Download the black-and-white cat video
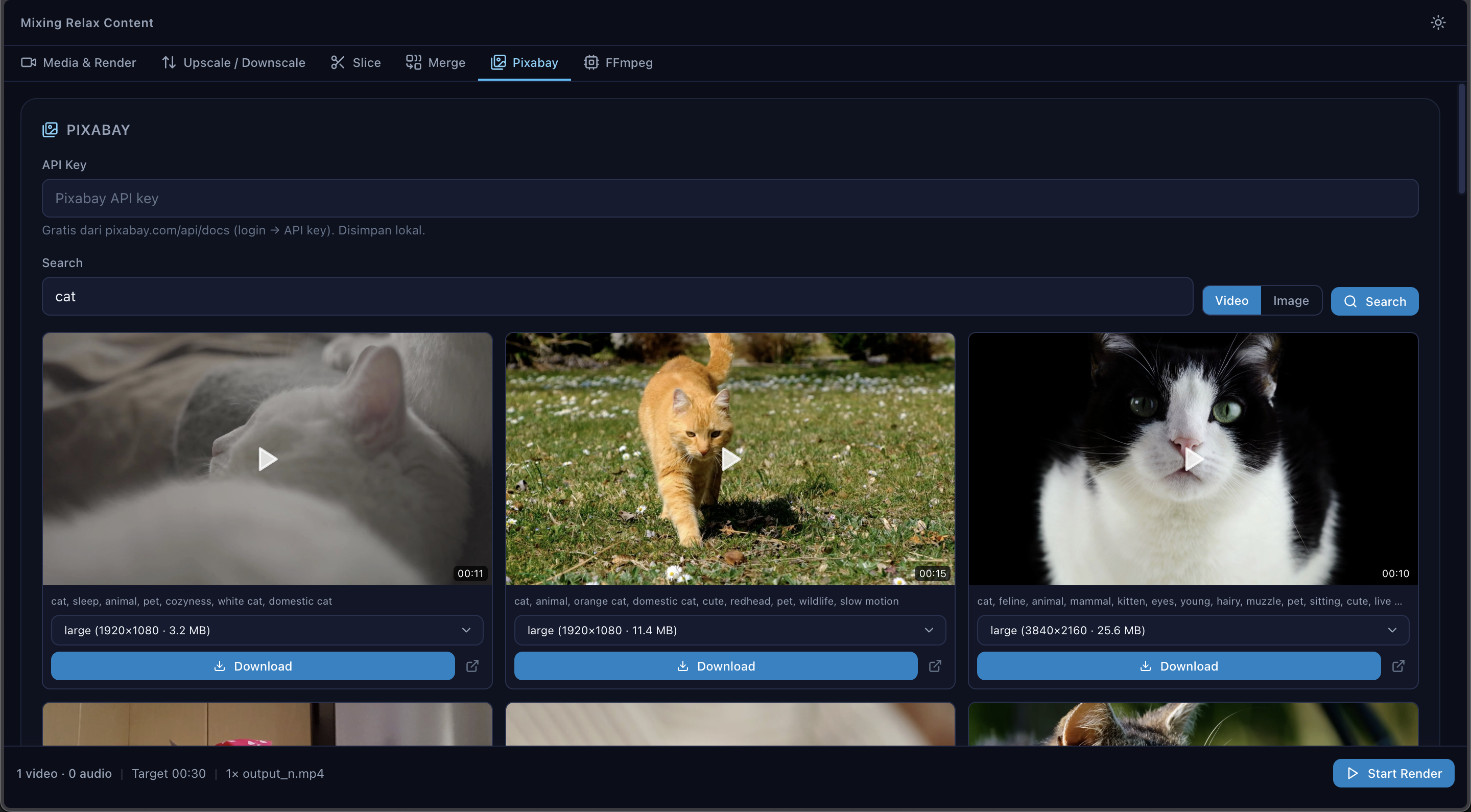1471x812 pixels. 1179,666
